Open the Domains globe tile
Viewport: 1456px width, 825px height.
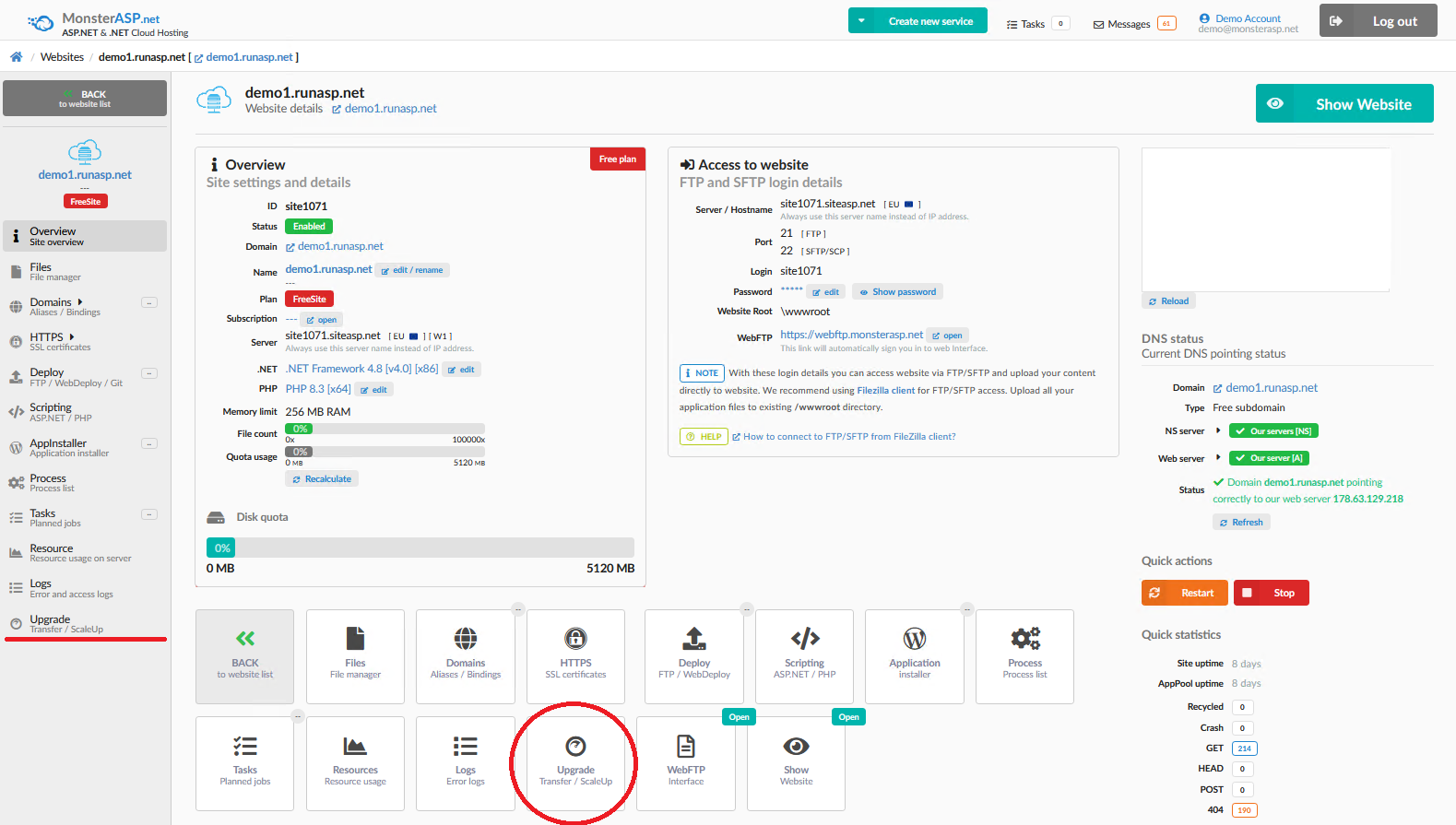coord(466,656)
